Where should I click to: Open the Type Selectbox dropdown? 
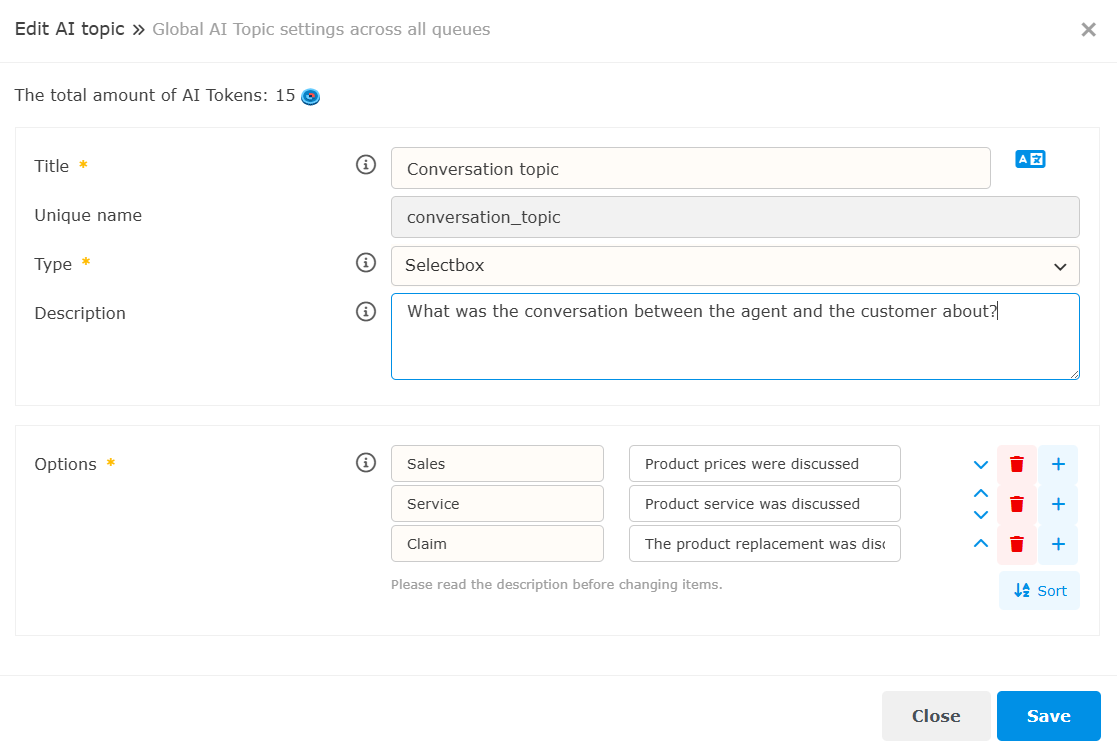735,266
